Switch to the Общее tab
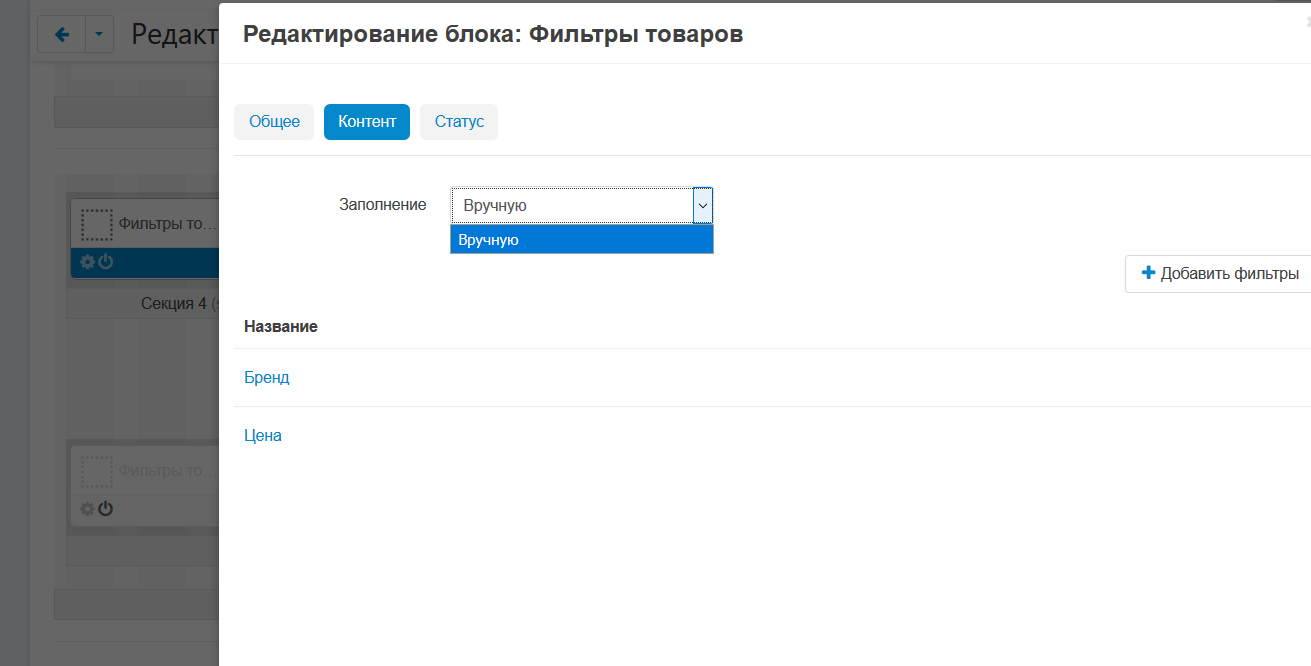This screenshot has height=666, width=1311. [274, 122]
